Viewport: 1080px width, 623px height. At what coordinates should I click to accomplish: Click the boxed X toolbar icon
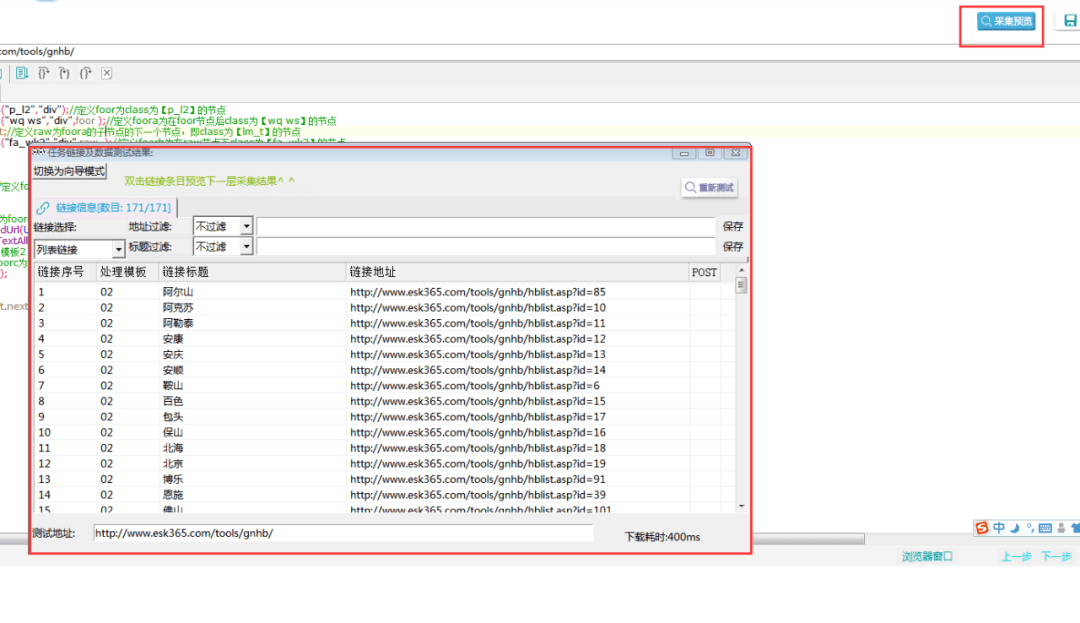click(x=107, y=73)
